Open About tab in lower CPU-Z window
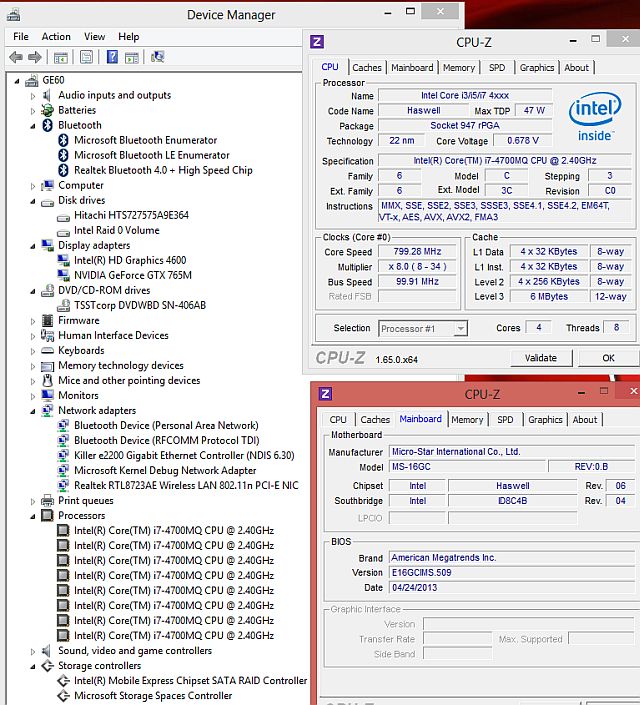Image resolution: width=640 pixels, height=705 pixels. tap(585, 419)
